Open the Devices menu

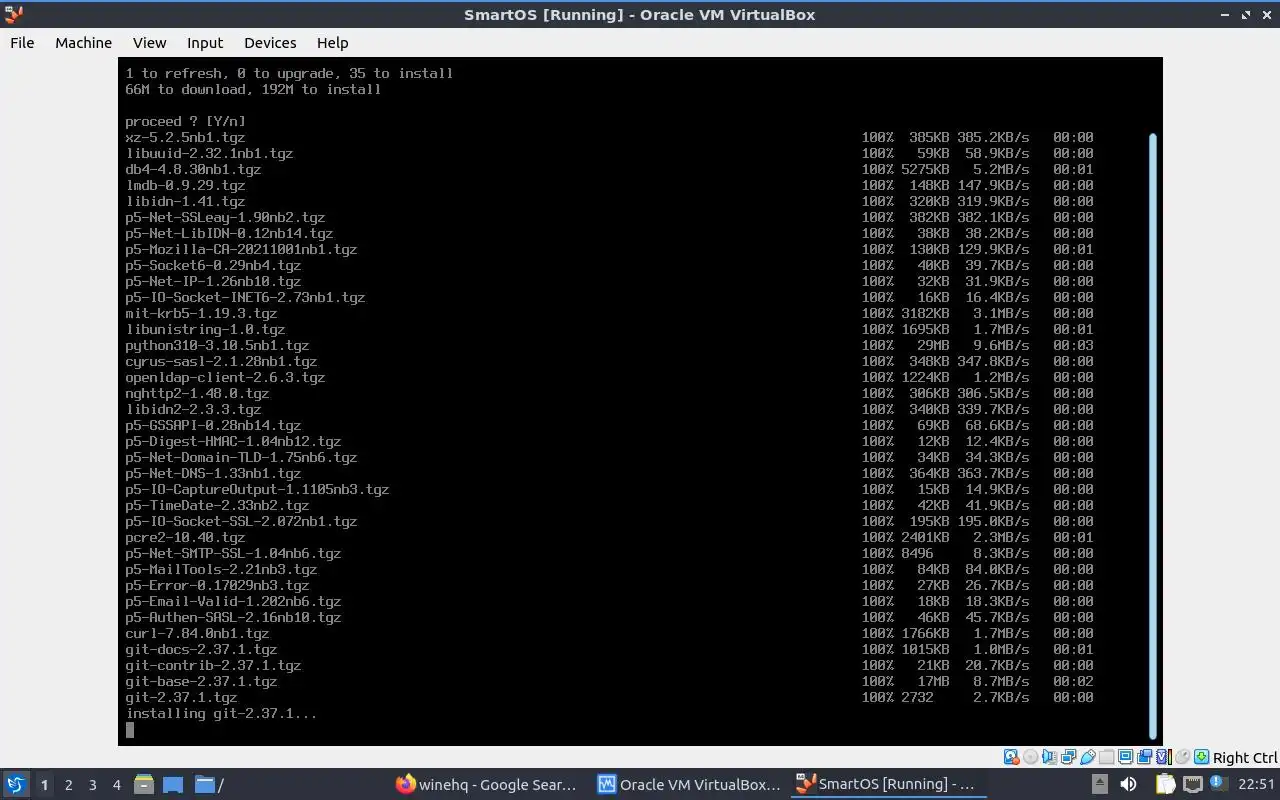pos(270,43)
